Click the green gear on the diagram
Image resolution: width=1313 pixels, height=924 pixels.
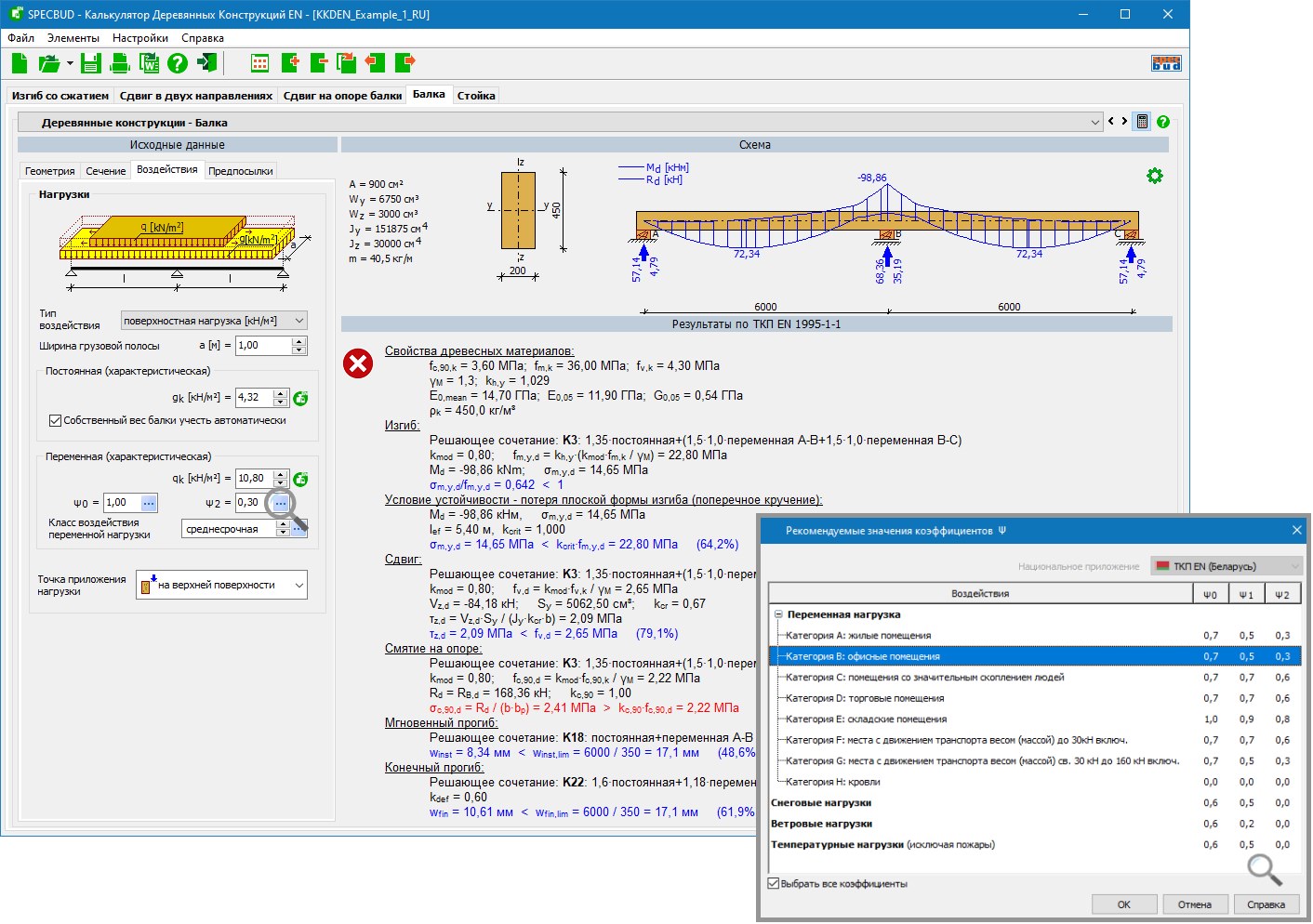click(x=1154, y=176)
